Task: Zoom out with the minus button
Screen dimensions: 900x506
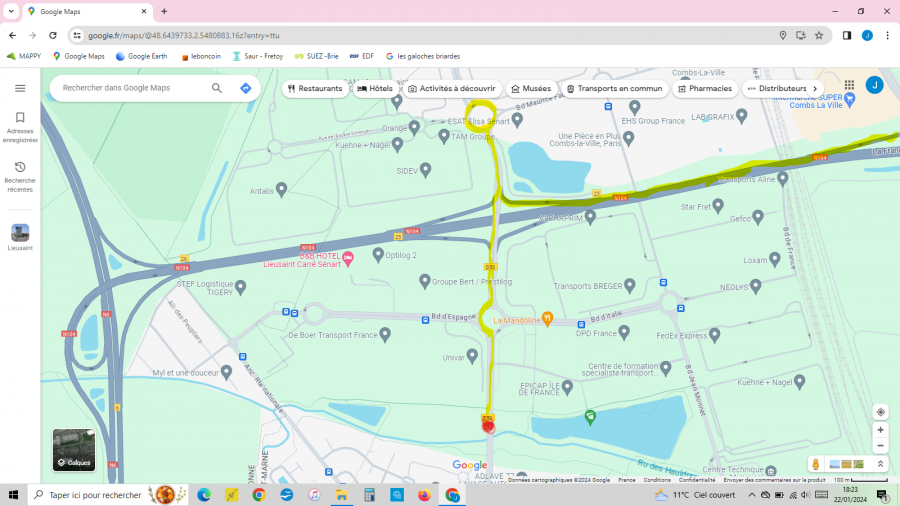Action: (880, 446)
